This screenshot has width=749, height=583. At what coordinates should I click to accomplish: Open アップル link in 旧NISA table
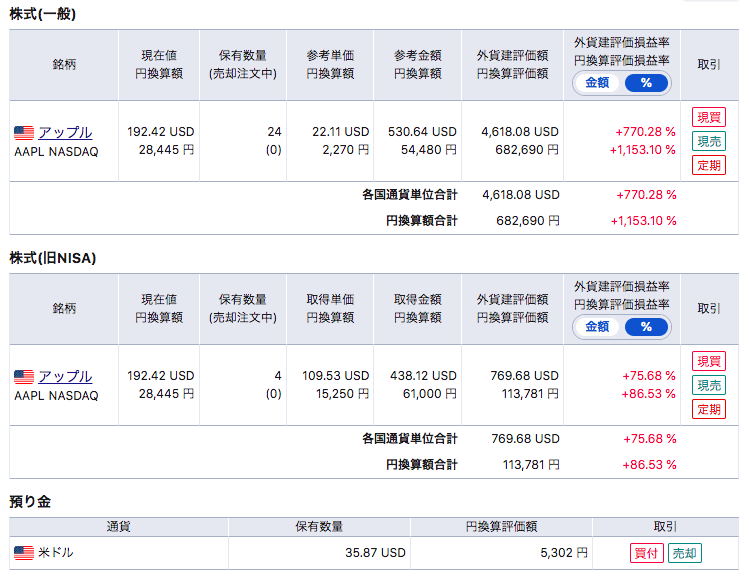tap(65, 377)
